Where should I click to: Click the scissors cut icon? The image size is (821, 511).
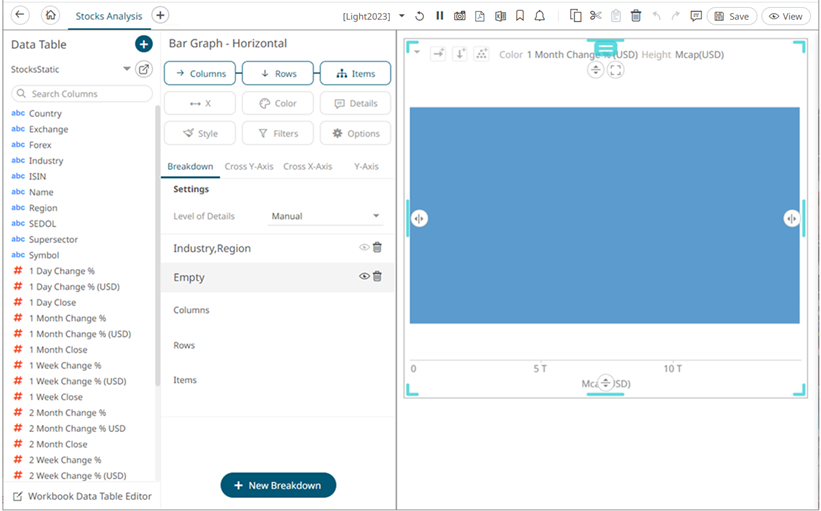point(595,16)
